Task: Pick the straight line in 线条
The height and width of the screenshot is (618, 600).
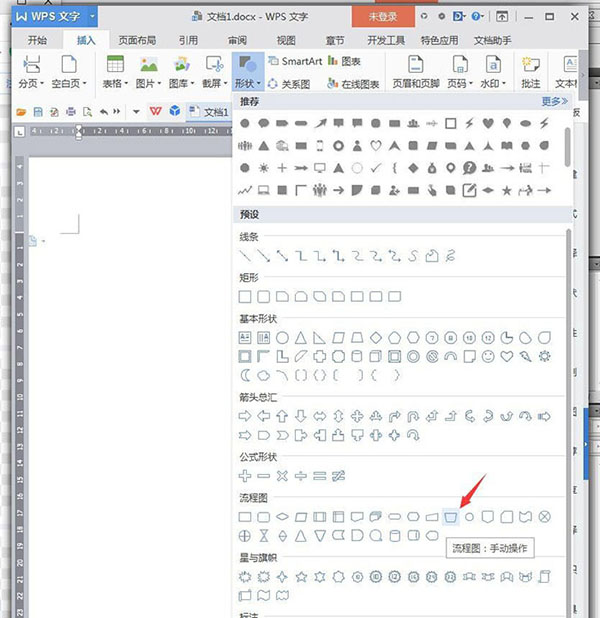Action: click(245, 256)
